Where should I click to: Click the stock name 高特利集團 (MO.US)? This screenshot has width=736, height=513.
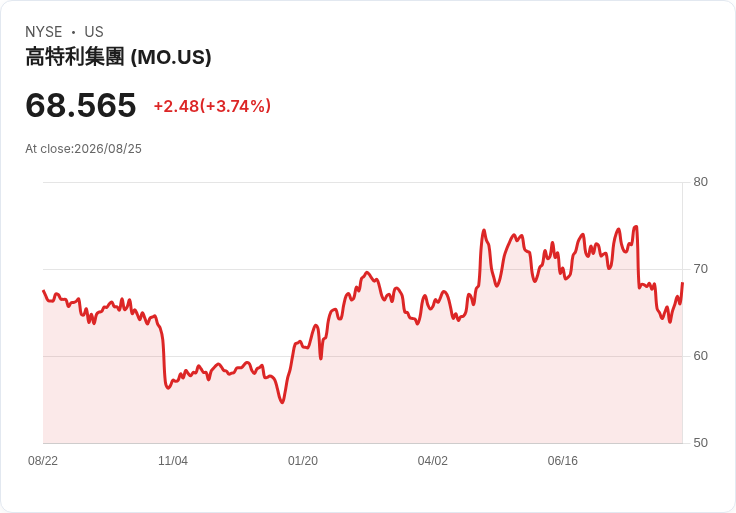[x=118, y=57]
